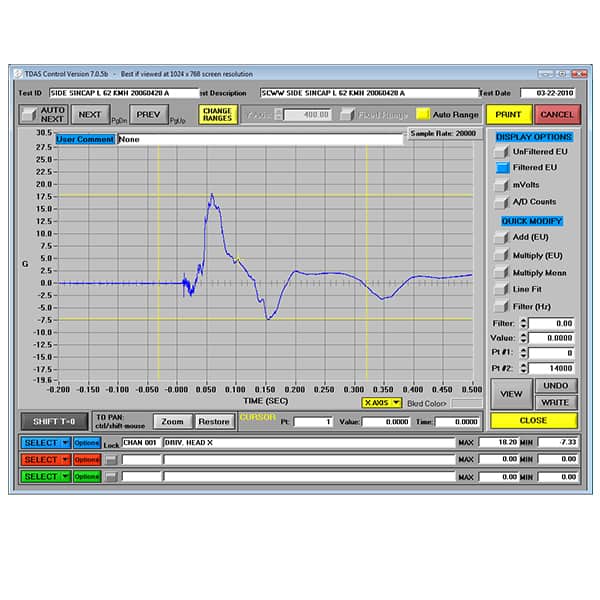The height and width of the screenshot is (600, 600).
Task: Click the Test ID input field
Action: [x=124, y=93]
